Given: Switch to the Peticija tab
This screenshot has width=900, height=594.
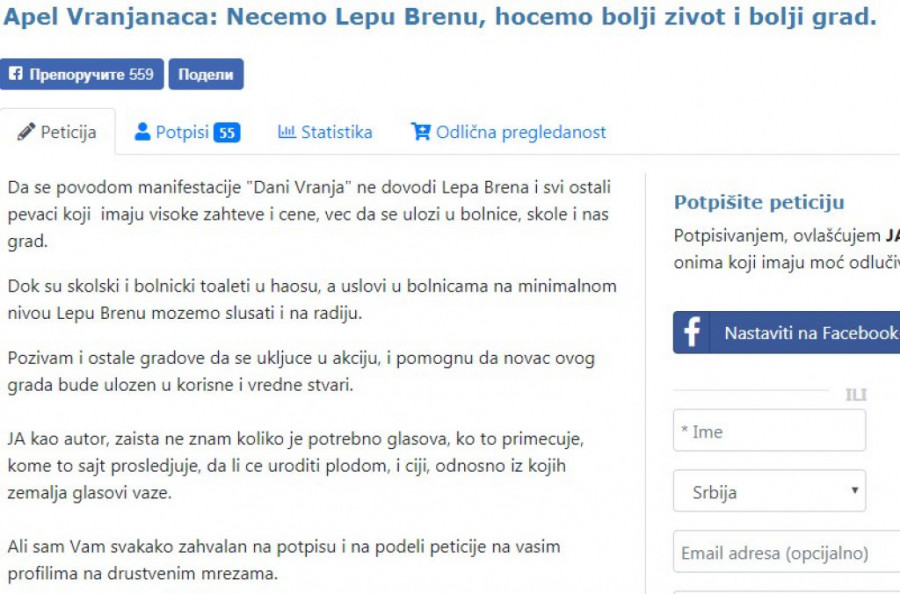Looking at the screenshot, I should 58,132.
